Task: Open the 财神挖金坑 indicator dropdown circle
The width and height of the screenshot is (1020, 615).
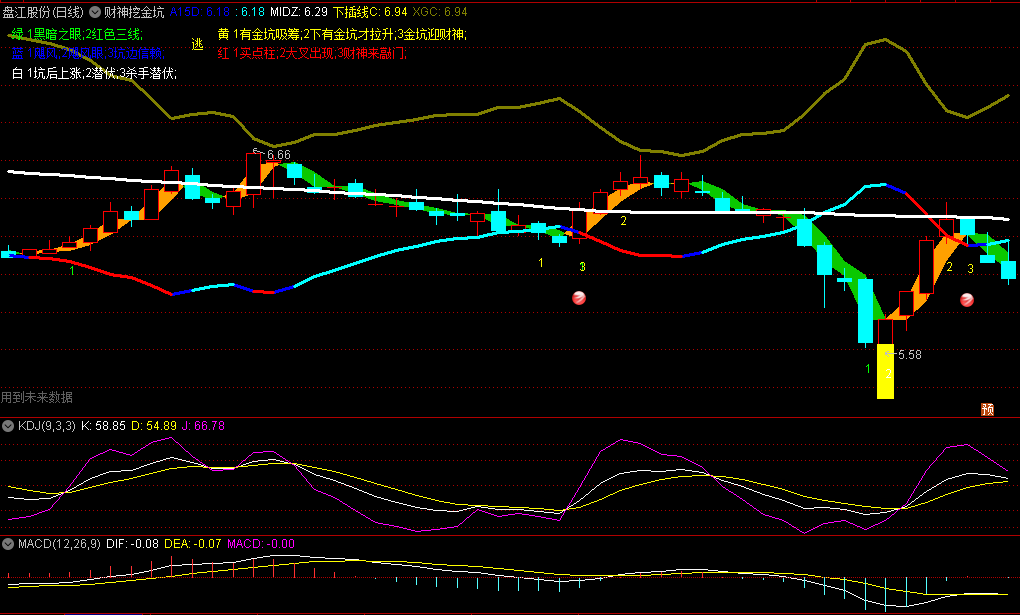Action: (95, 12)
